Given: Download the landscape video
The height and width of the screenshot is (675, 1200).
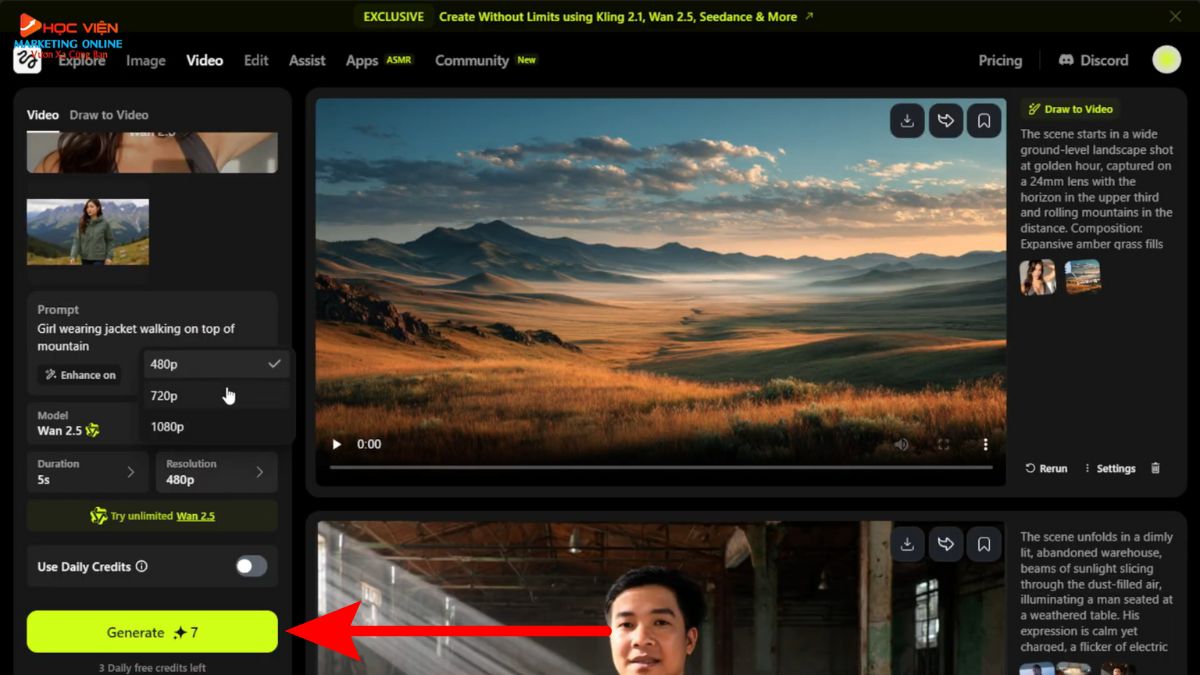Looking at the screenshot, I should pos(907,121).
